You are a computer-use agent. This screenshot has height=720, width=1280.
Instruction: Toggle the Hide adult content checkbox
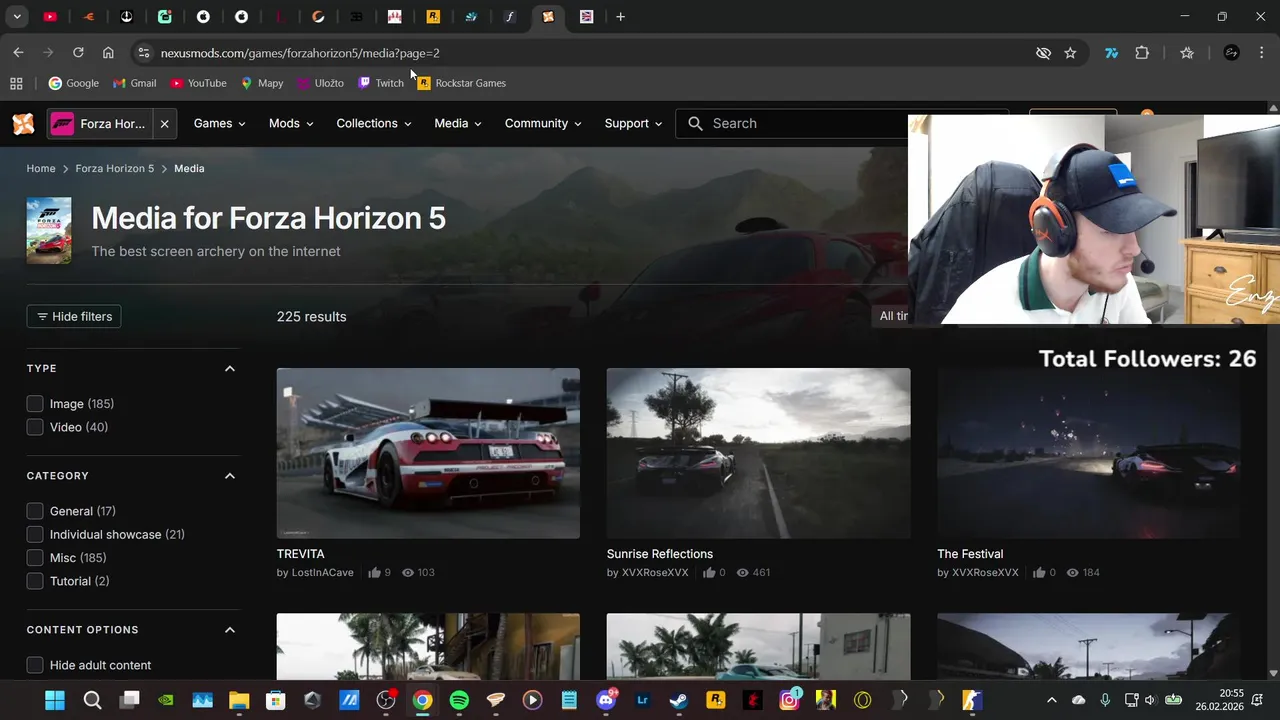coord(35,665)
